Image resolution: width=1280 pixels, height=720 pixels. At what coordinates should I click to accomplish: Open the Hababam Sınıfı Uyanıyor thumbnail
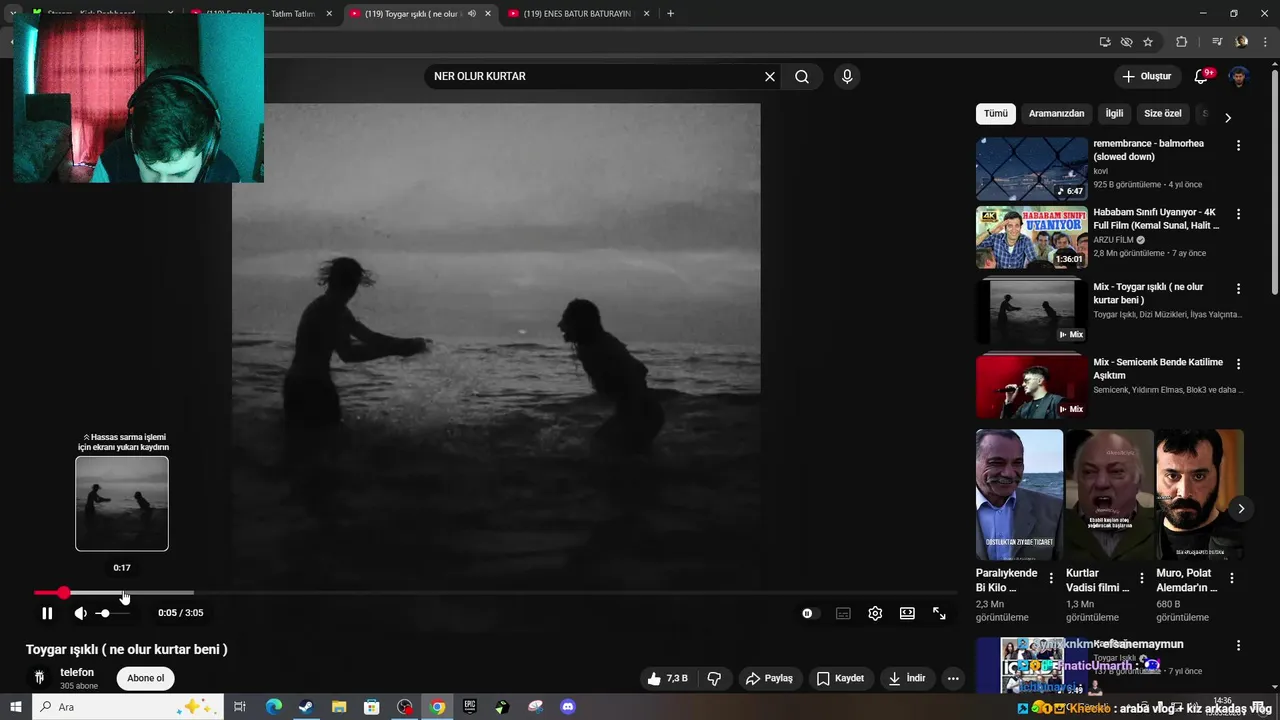[x=1032, y=237]
